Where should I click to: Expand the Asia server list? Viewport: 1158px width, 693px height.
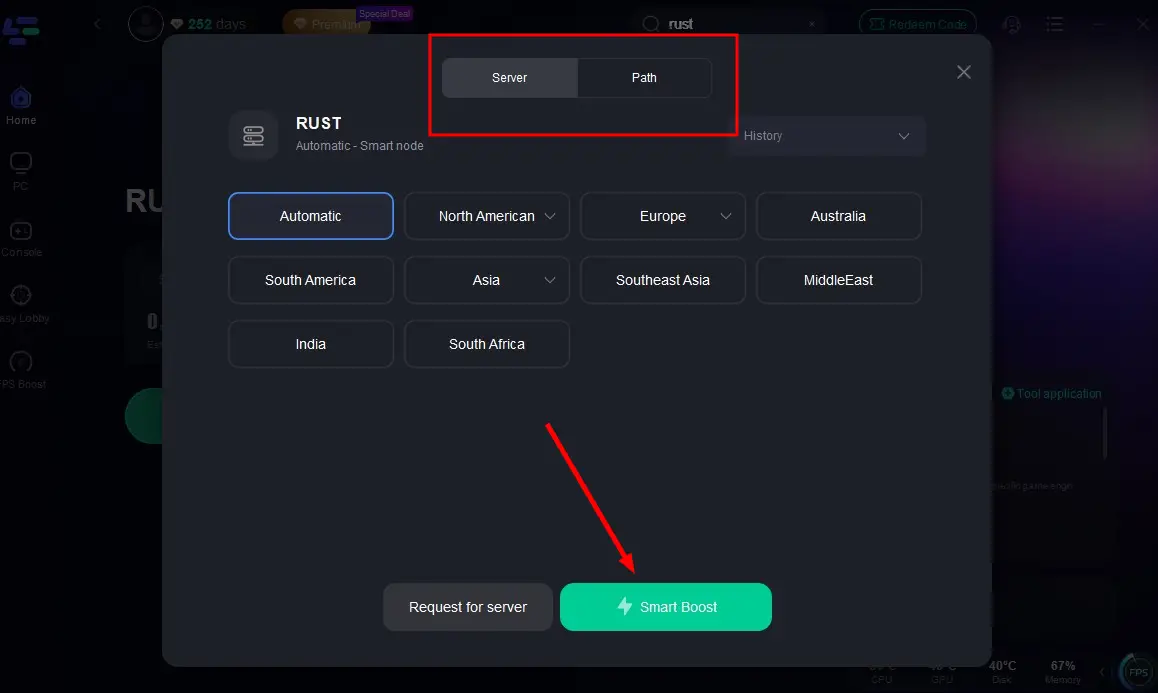(487, 280)
